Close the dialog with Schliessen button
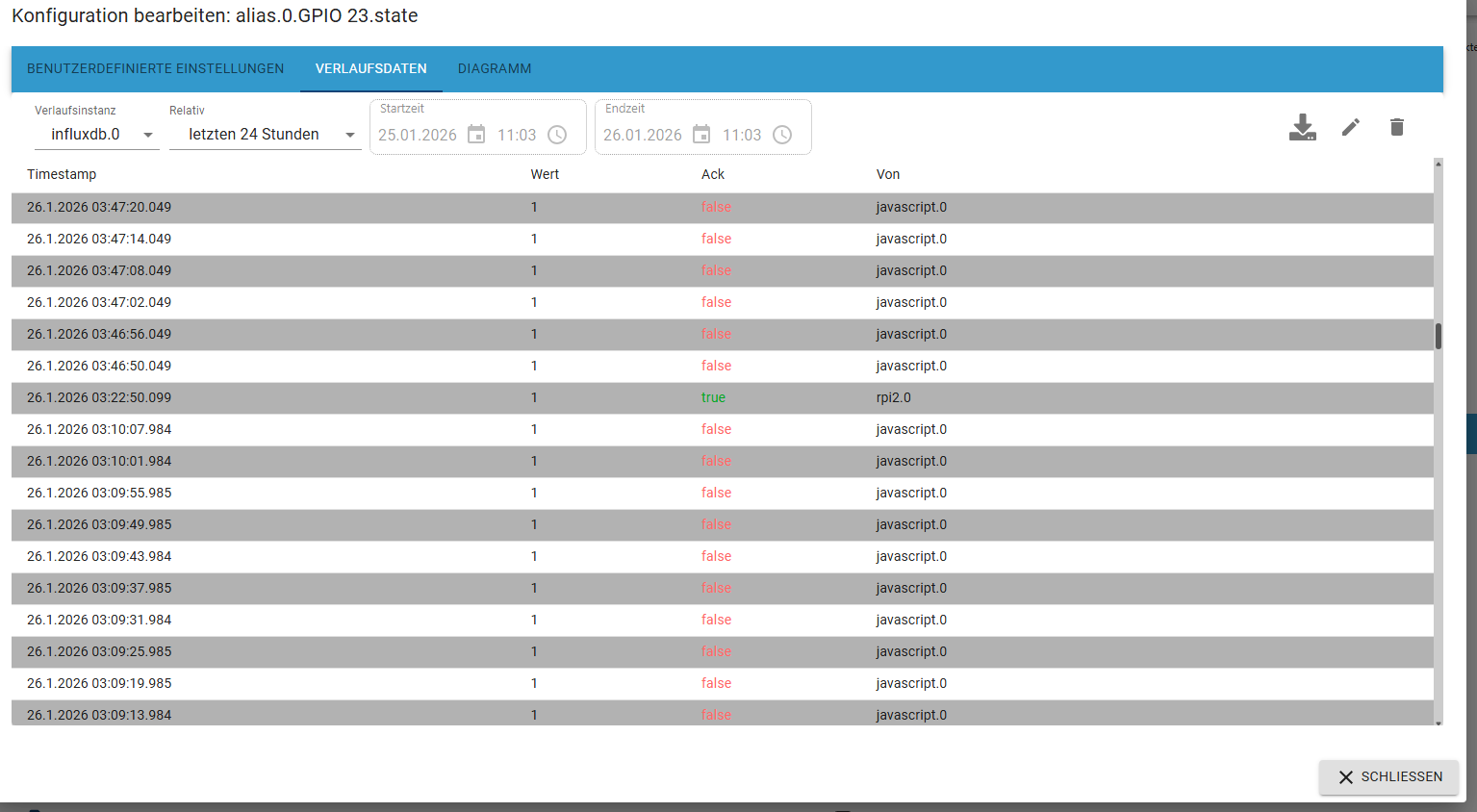 (1389, 776)
